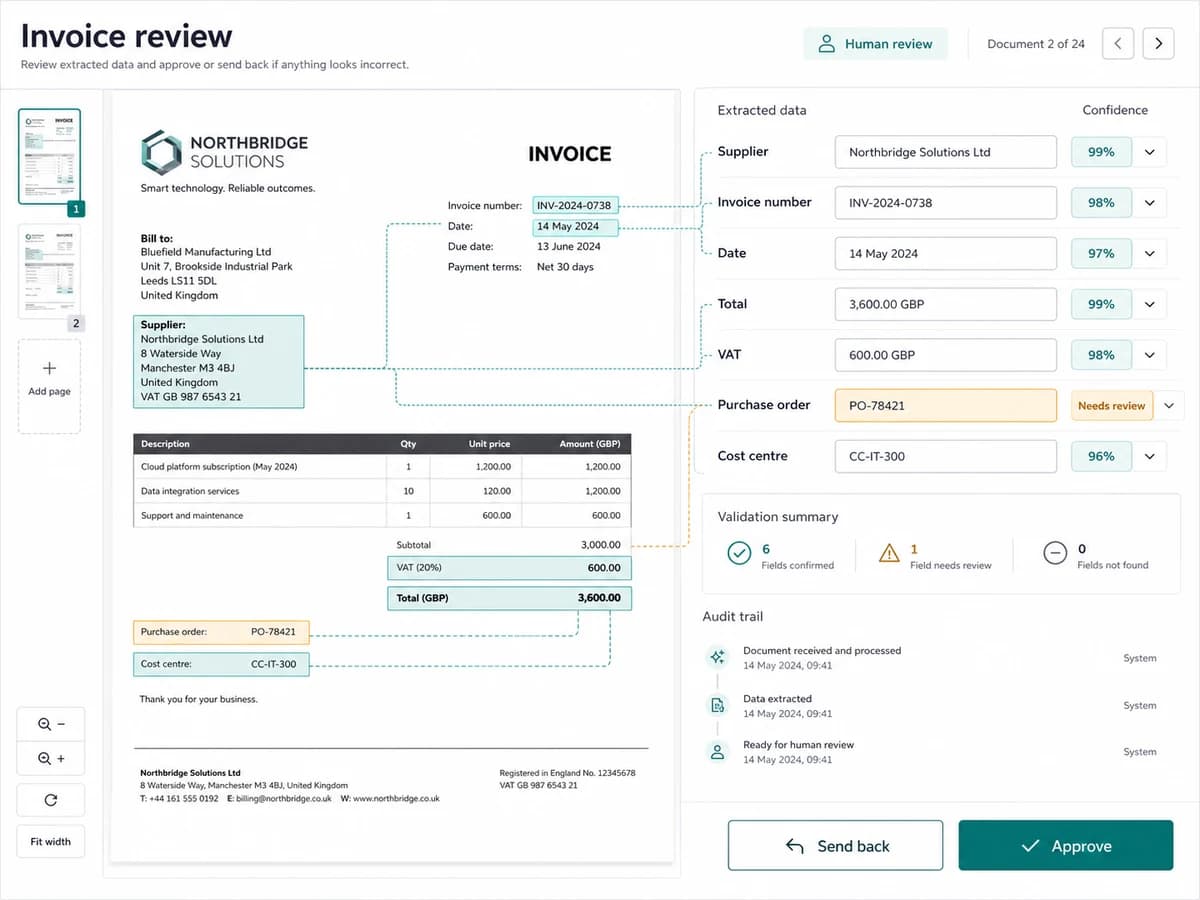
Task: Go to the previous document arrow
Action: (1118, 44)
